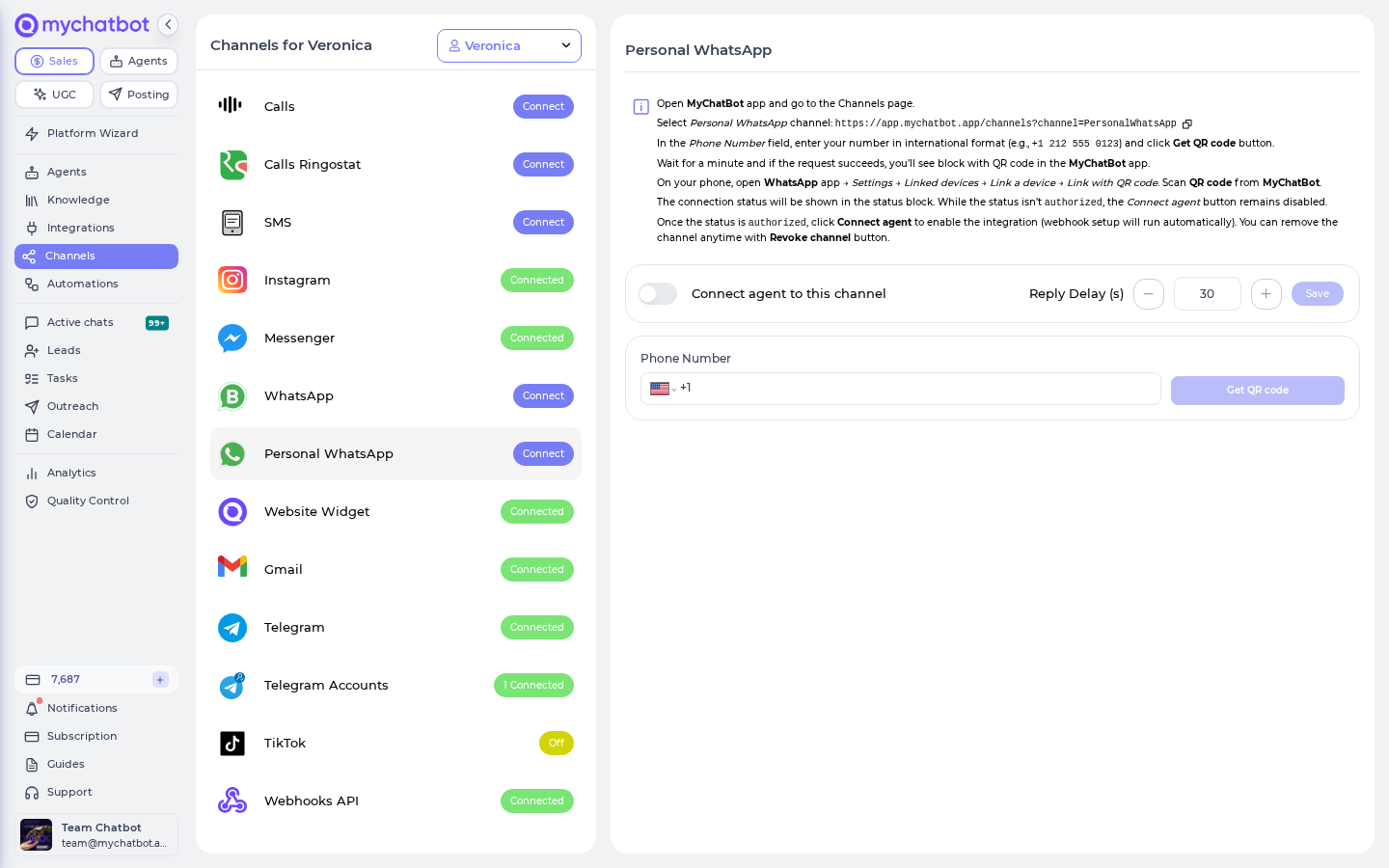The width and height of the screenshot is (1389, 868).
Task: Click the info icon beside instructions
Action: tap(640, 107)
